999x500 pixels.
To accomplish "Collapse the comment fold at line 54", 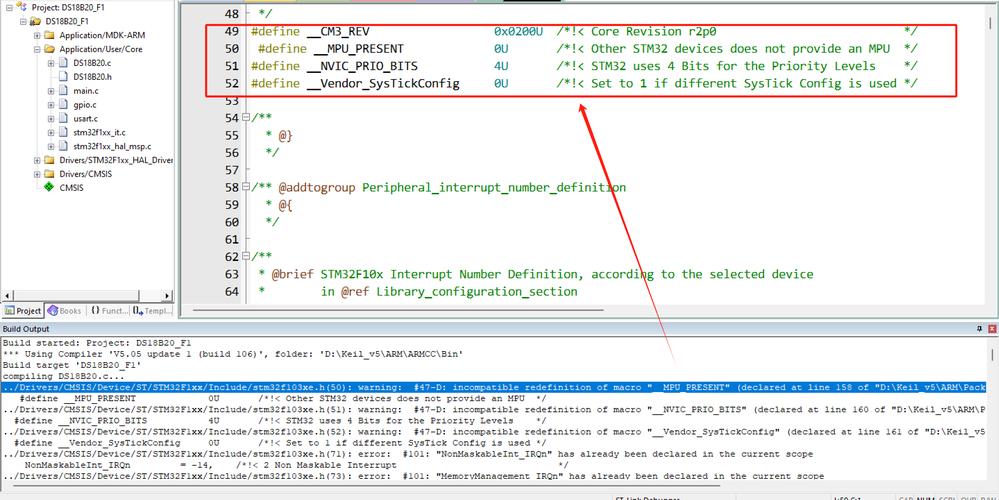I will (x=246, y=118).
